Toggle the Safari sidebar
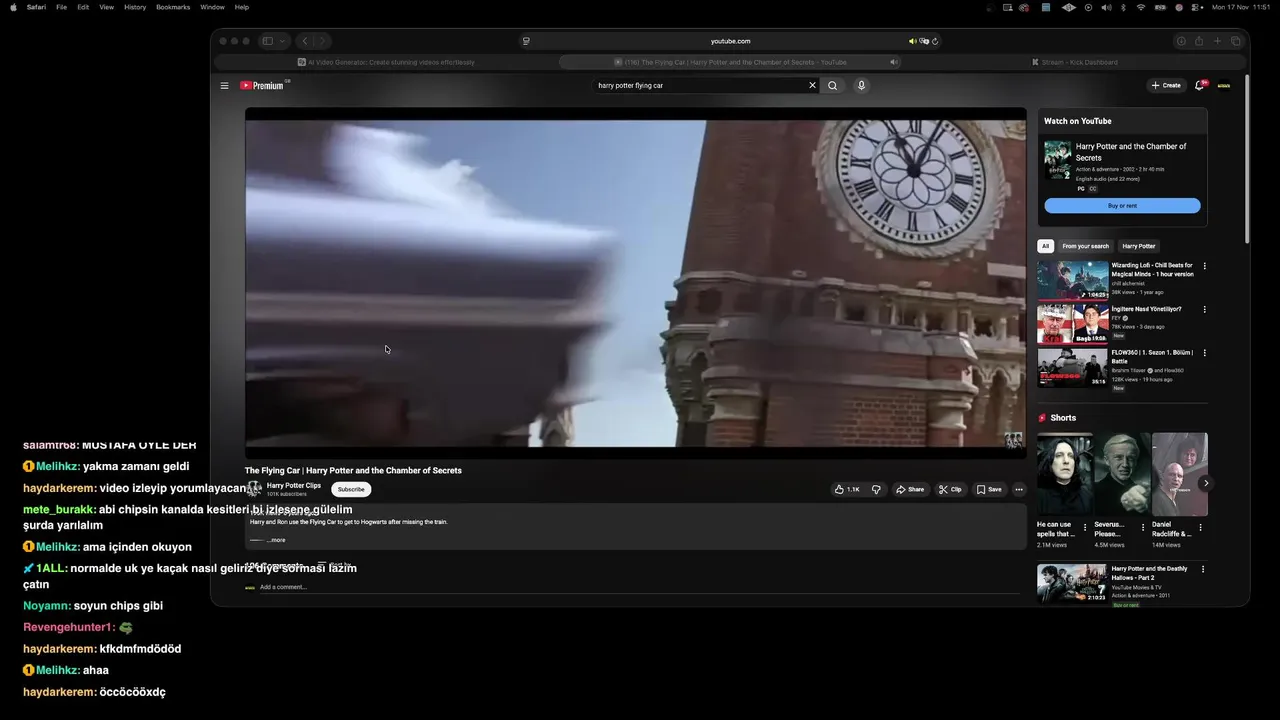The image size is (1280, 720). pos(267,41)
